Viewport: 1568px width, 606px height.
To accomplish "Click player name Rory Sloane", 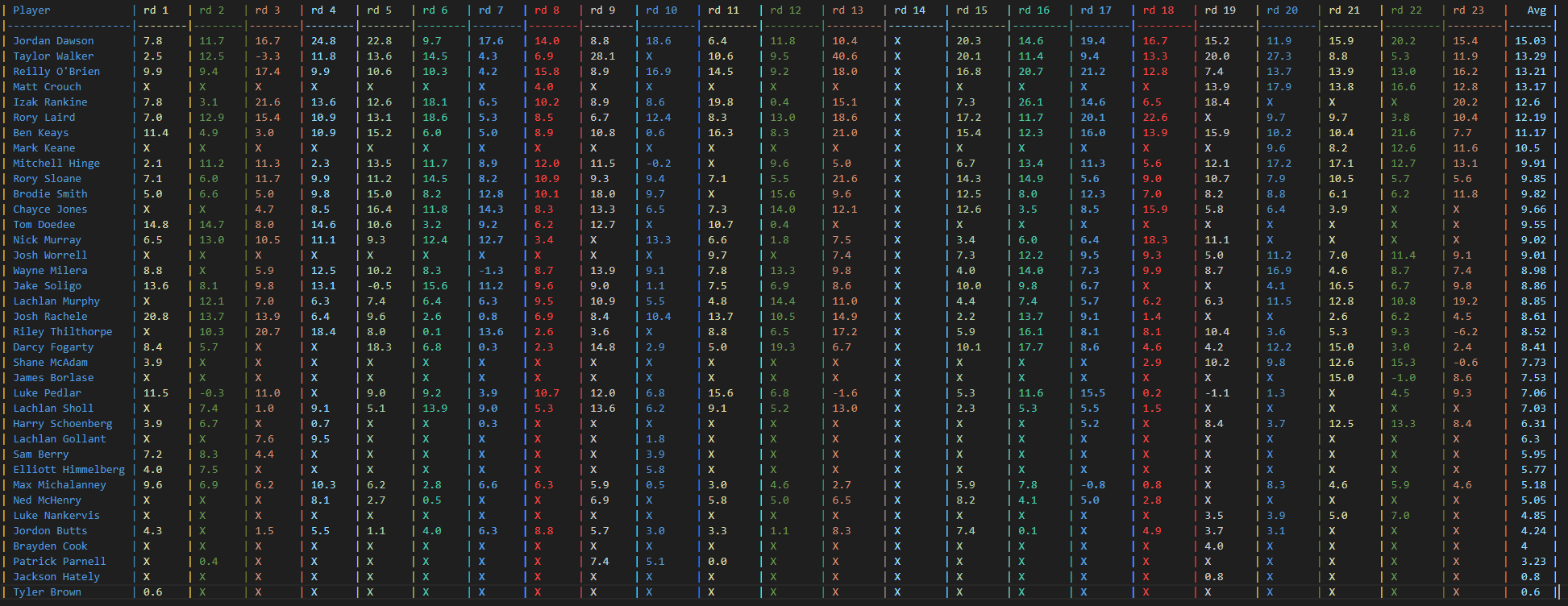I will pos(47,179).
